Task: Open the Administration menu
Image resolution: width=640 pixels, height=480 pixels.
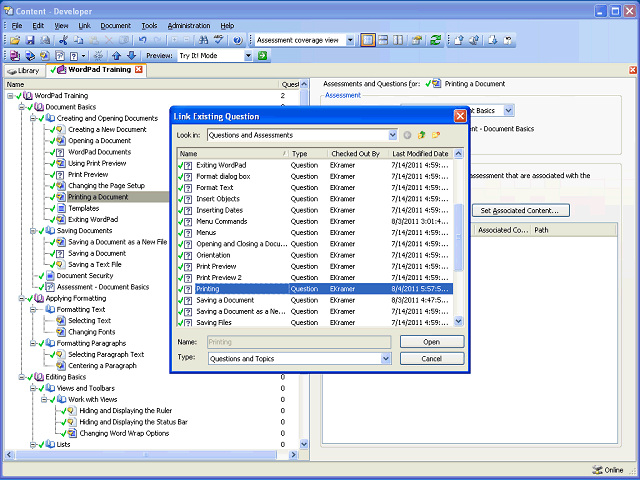Action: 188,25
